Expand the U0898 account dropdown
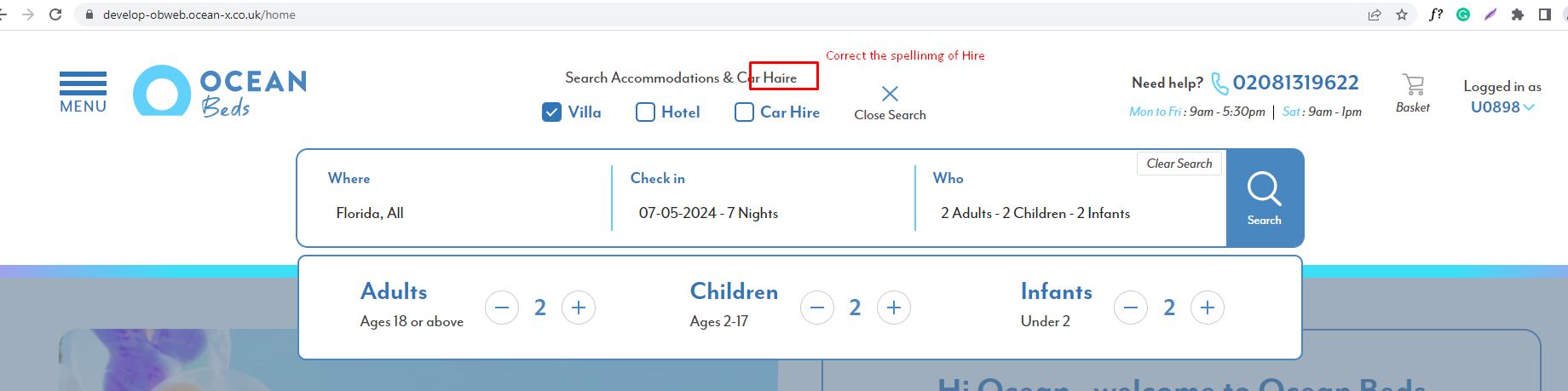 tap(1502, 107)
